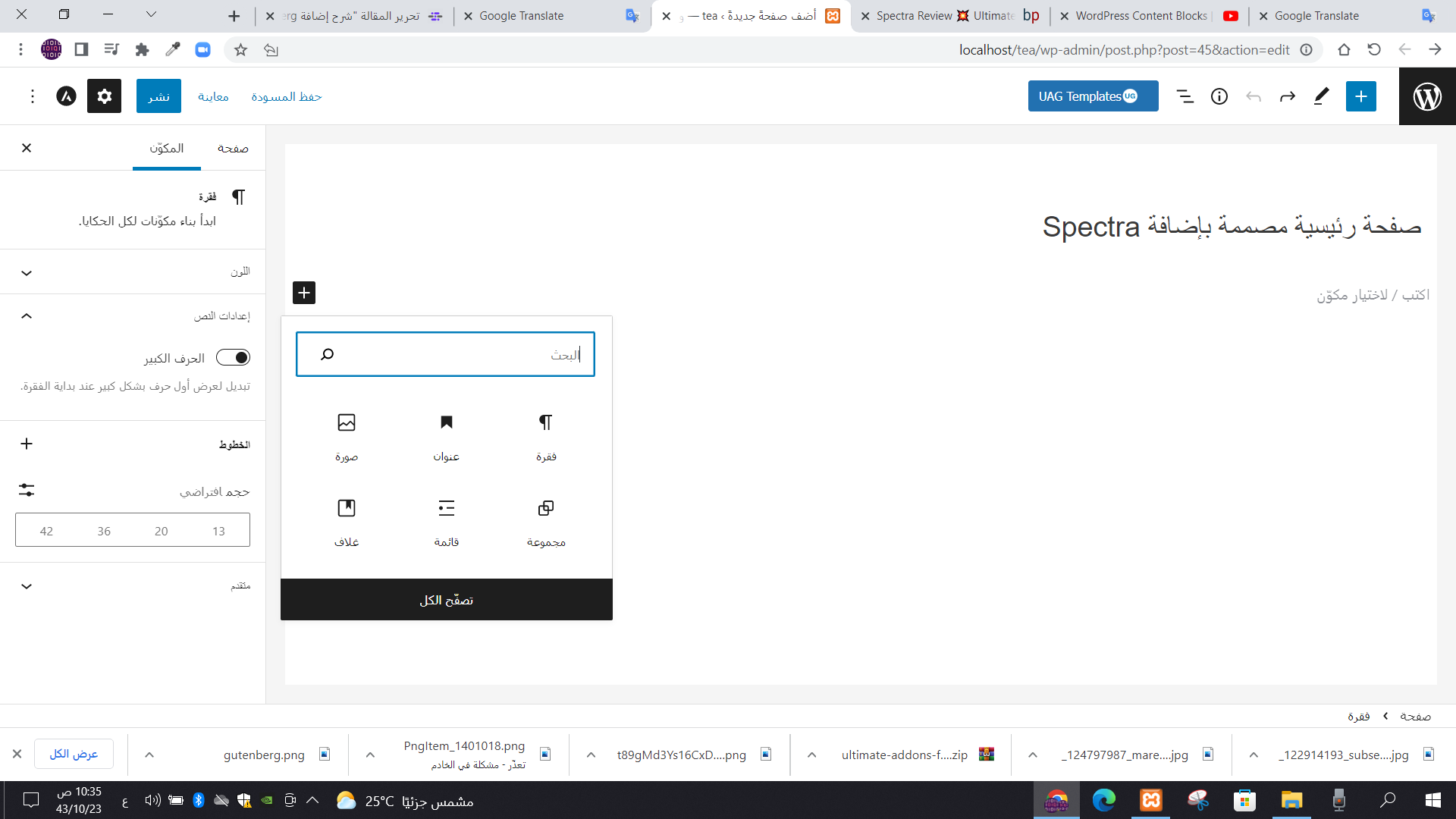Viewport: 1456px width, 819px height.
Task: Click the undo arrow icon
Action: click(1254, 96)
